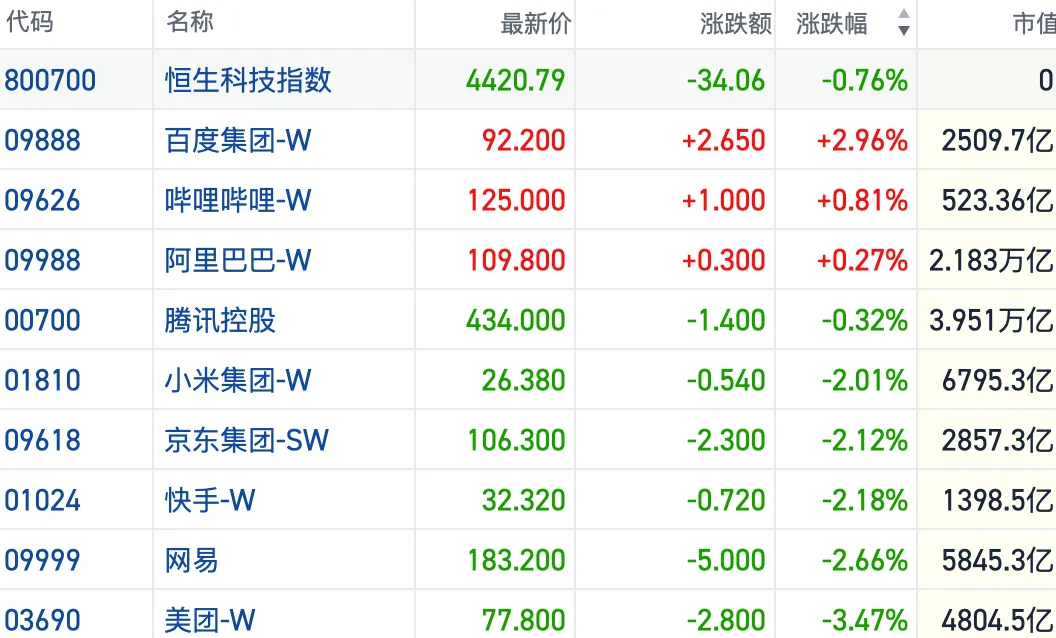Viewport: 1056px width, 638px height.
Task: Open stock code 01024
Action: point(42,501)
